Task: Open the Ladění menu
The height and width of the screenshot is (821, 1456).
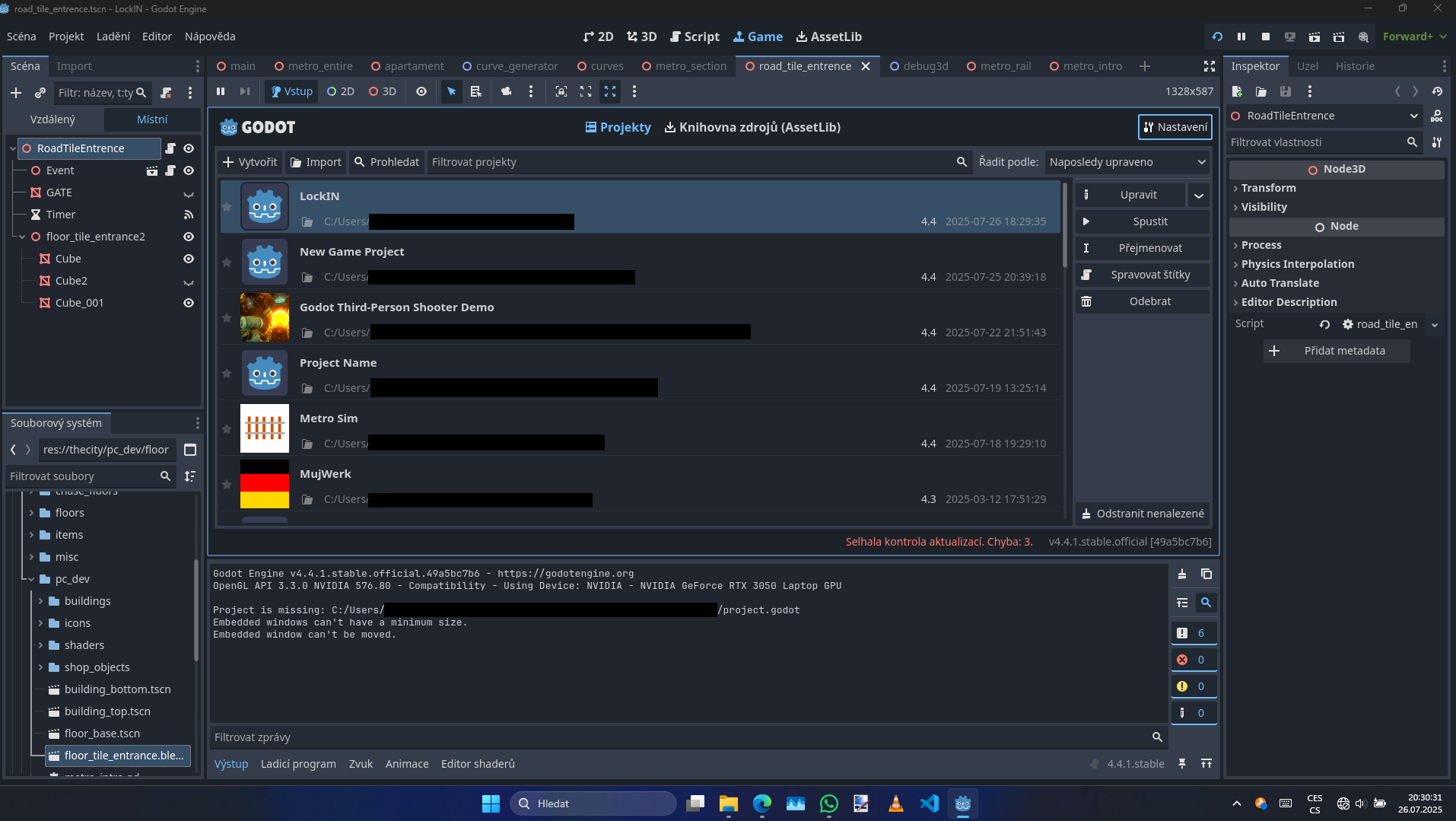Action: point(113,37)
